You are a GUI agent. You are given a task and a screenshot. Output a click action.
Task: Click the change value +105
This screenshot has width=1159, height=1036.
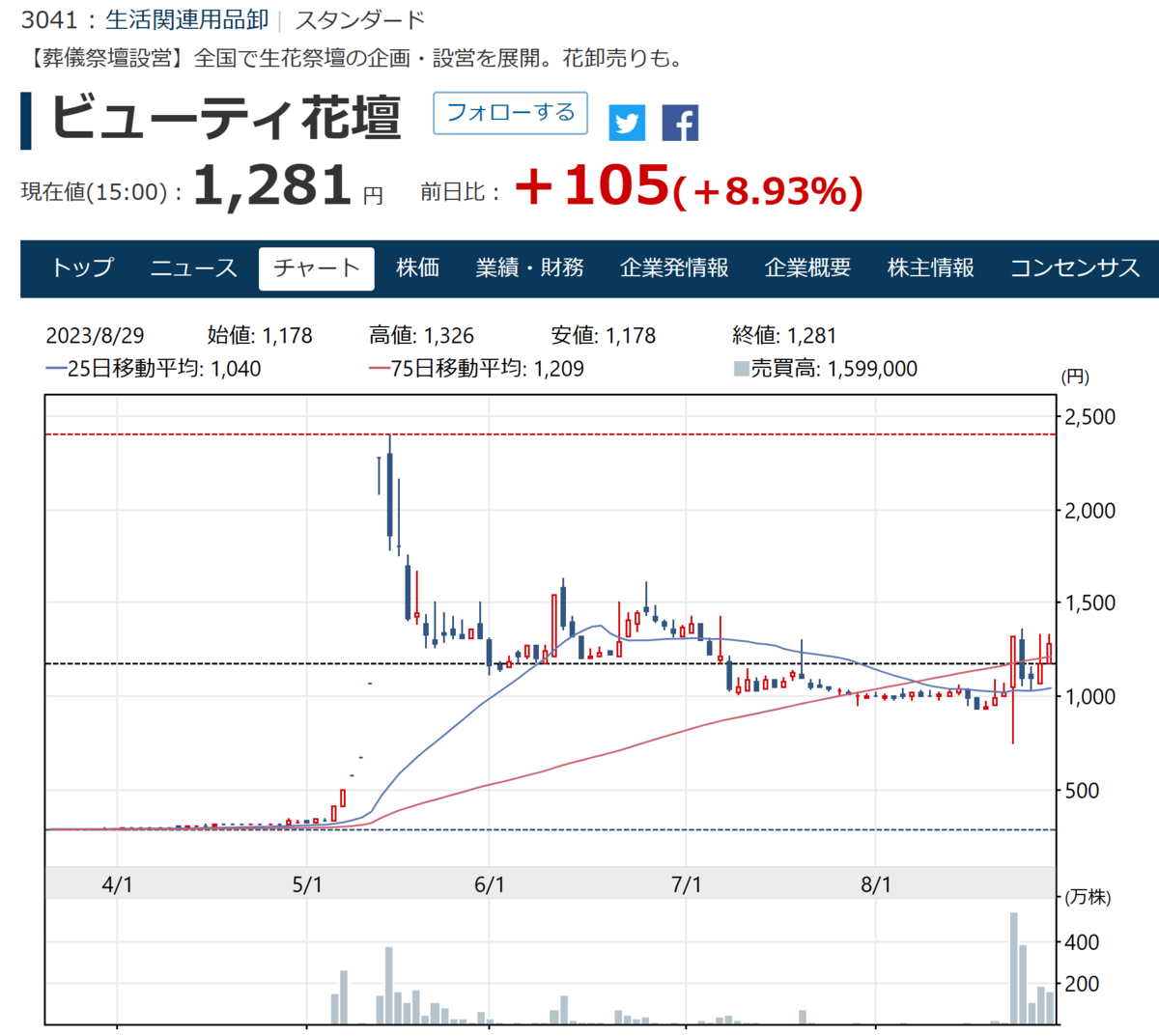592,184
